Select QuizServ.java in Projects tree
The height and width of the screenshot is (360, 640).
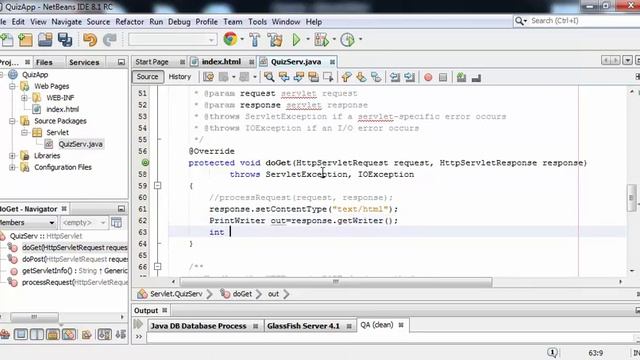pyautogui.click(x=80, y=144)
